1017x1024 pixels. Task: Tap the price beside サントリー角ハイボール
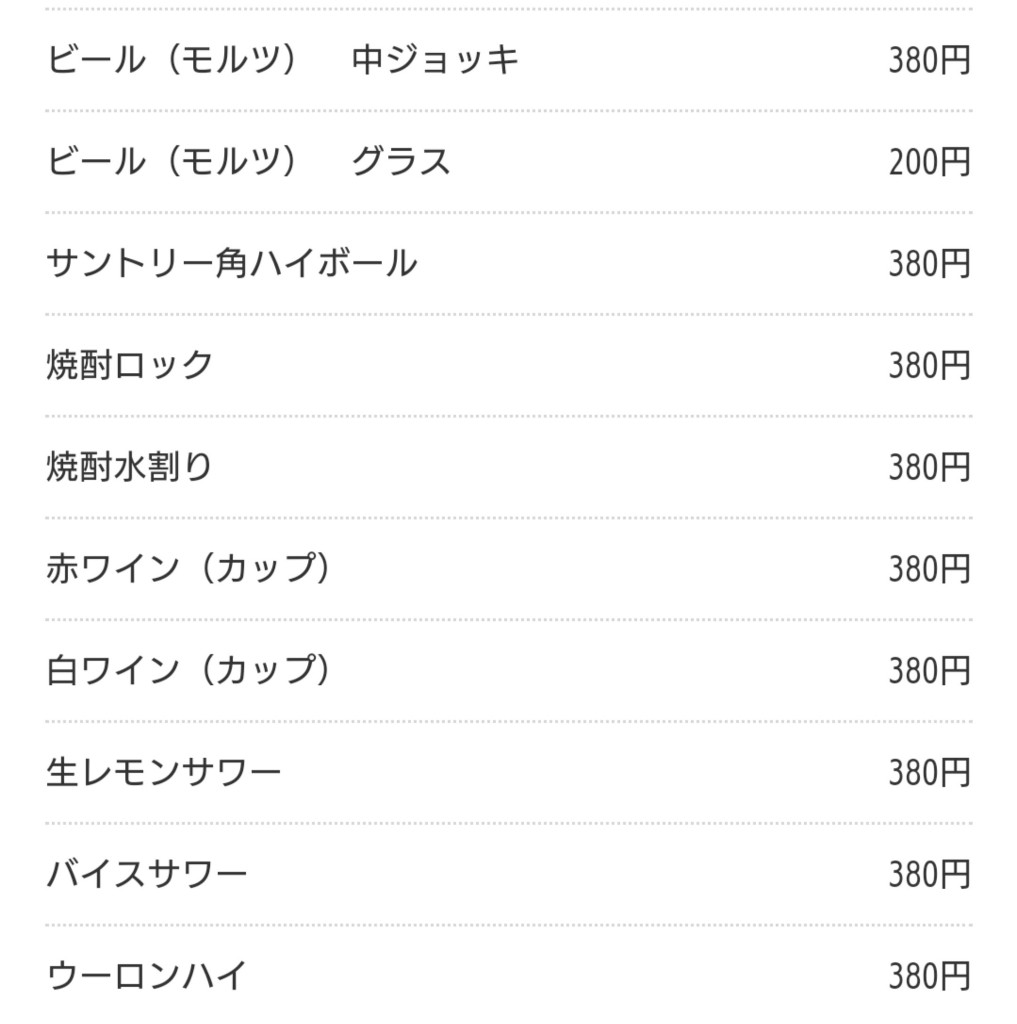coord(929,264)
